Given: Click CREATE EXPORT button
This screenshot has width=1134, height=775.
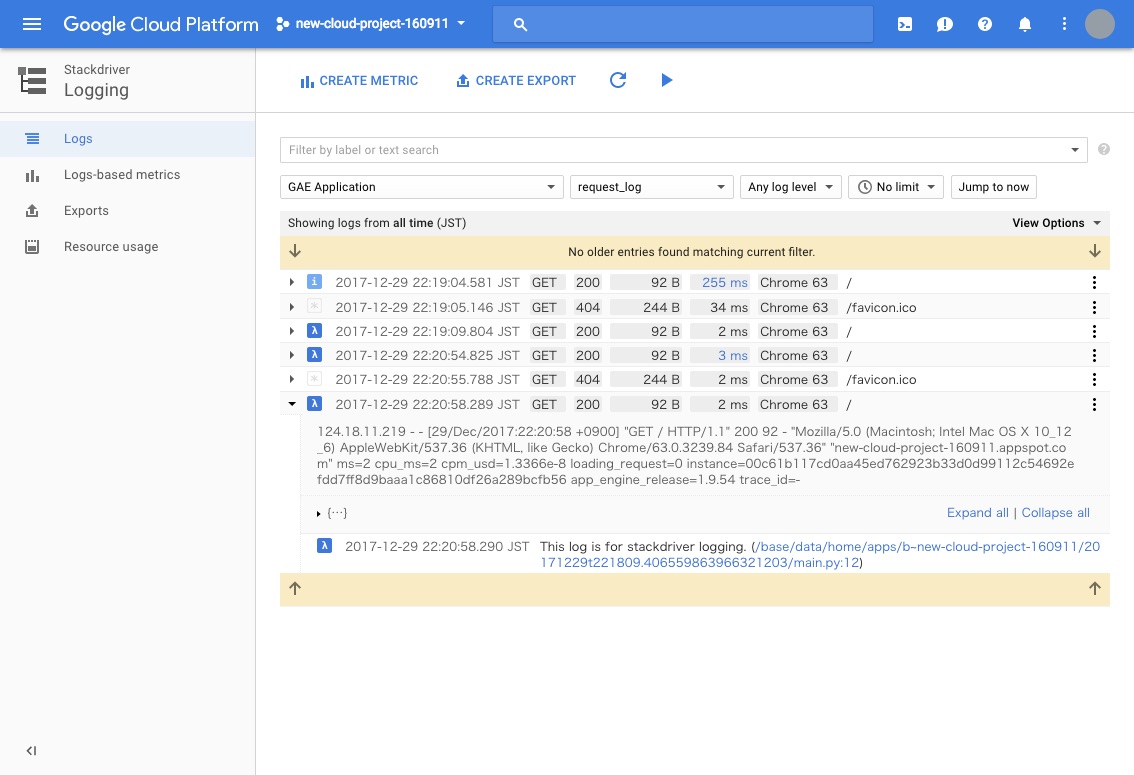Looking at the screenshot, I should coord(516,81).
